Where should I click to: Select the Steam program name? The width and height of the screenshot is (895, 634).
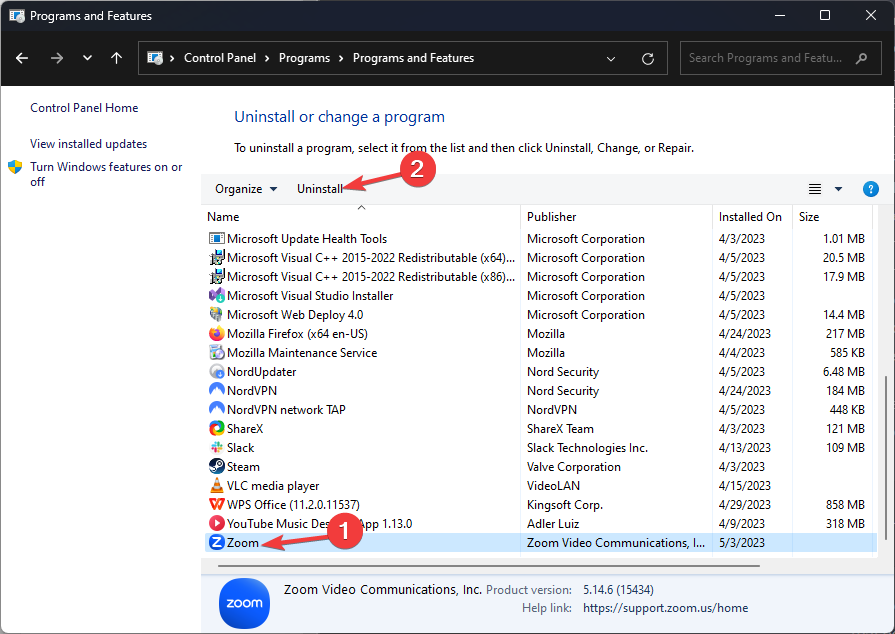pos(243,467)
